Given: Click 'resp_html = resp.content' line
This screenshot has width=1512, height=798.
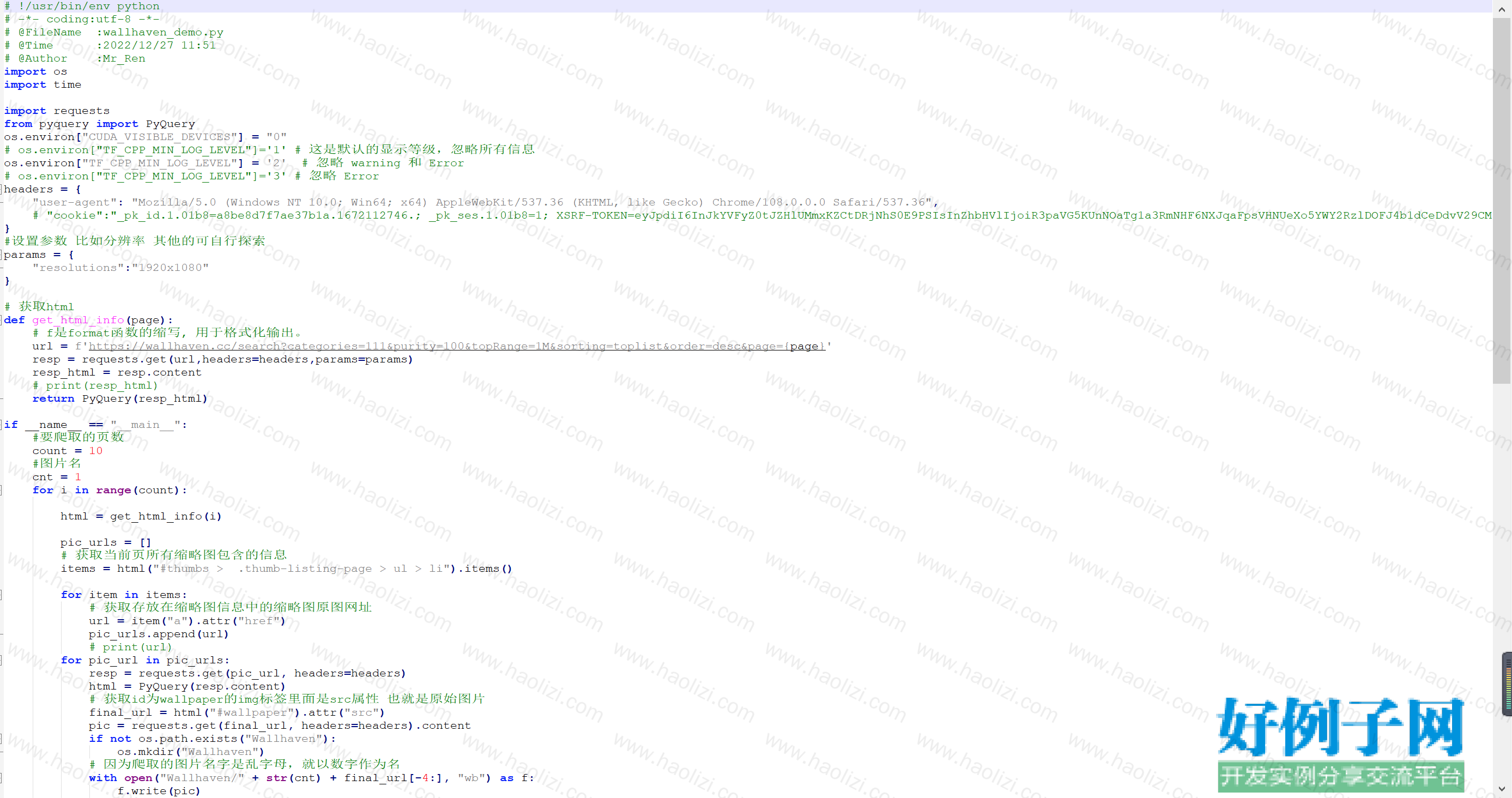Looking at the screenshot, I should (x=117, y=373).
